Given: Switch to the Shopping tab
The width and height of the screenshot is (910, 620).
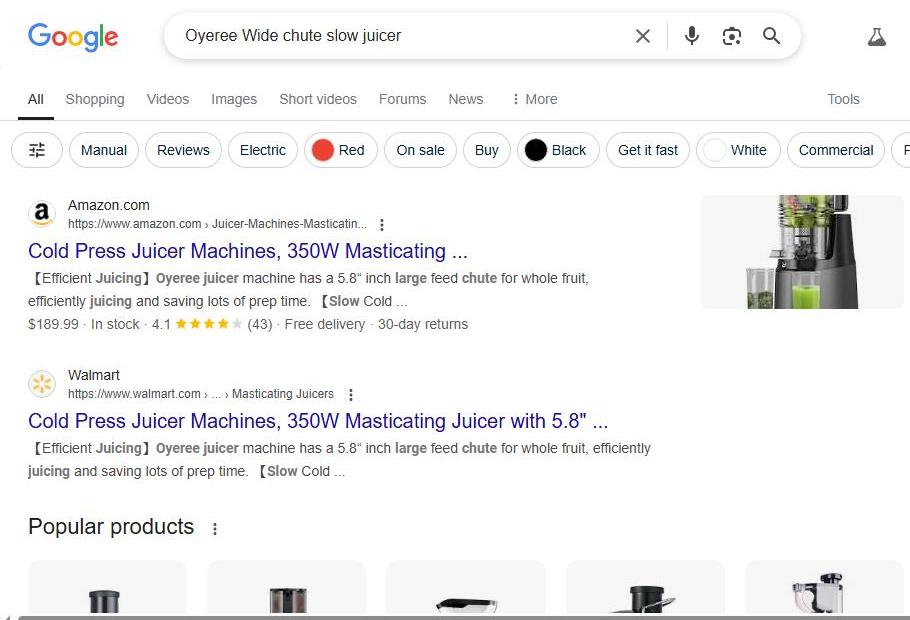Looking at the screenshot, I should click(95, 99).
